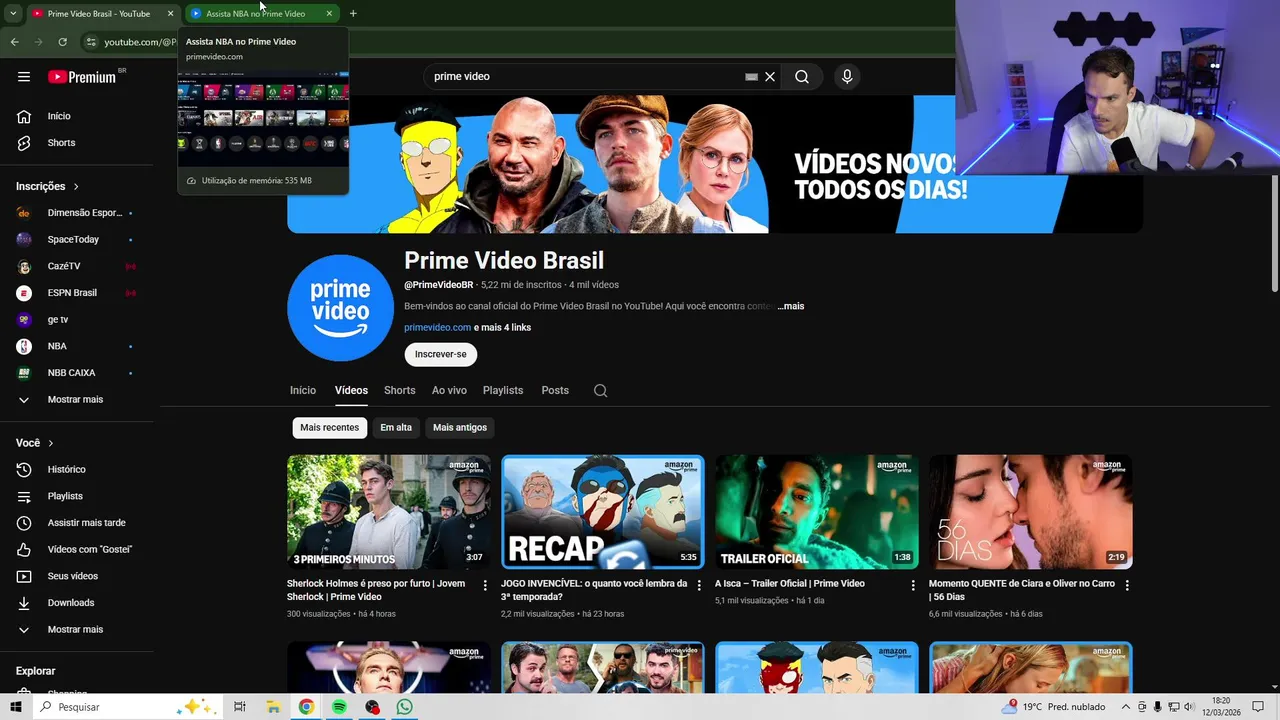Open Task View on the taskbar
1280x720 pixels.
240,707
